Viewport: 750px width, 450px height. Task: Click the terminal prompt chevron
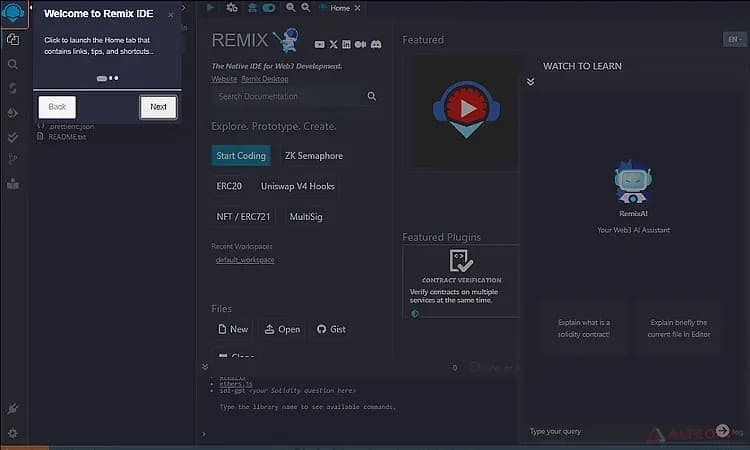204,434
